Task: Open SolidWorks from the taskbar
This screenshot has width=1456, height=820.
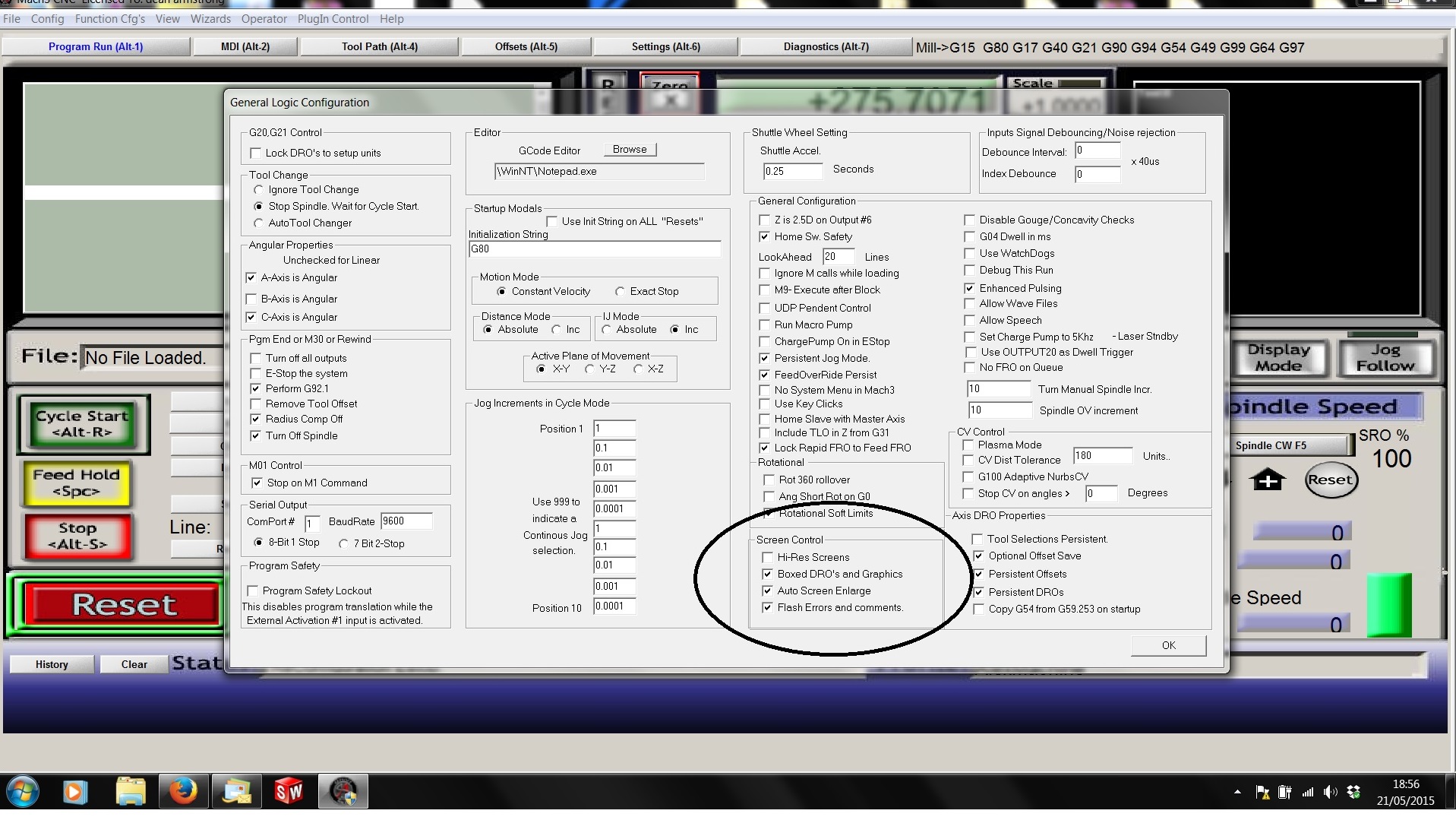Action: tap(289, 792)
